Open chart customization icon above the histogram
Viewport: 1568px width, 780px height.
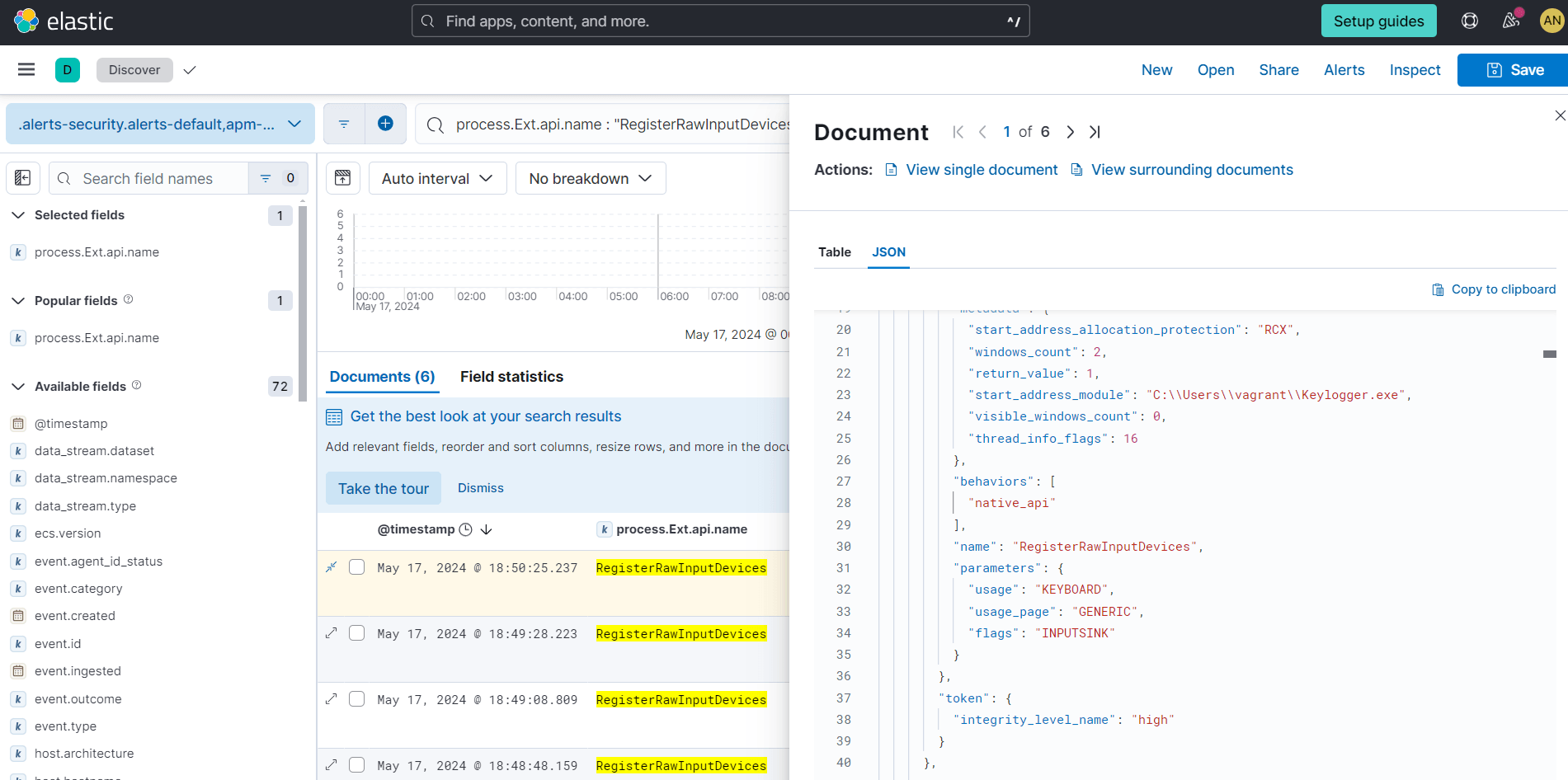point(342,177)
